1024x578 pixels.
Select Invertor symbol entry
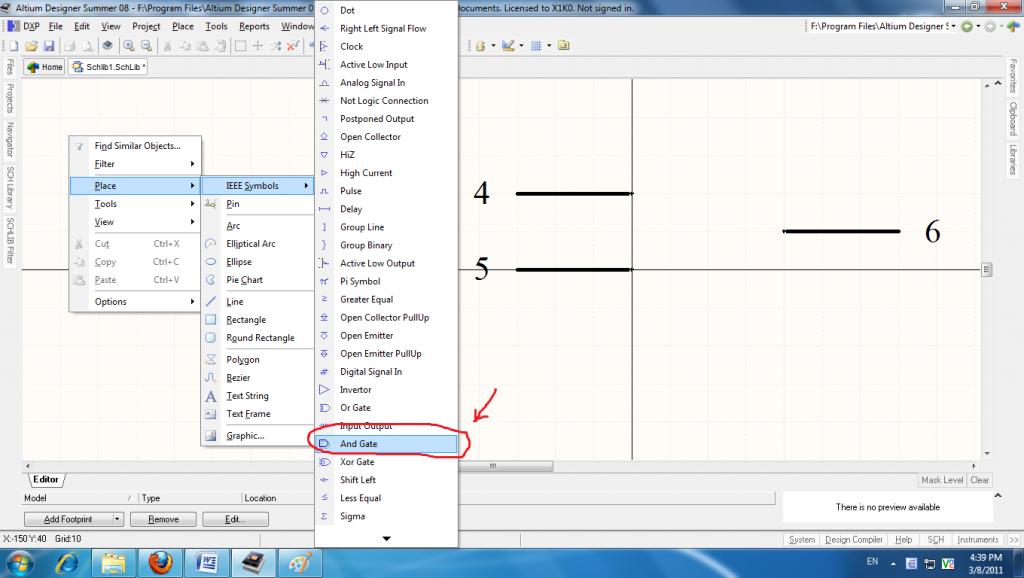(385, 389)
